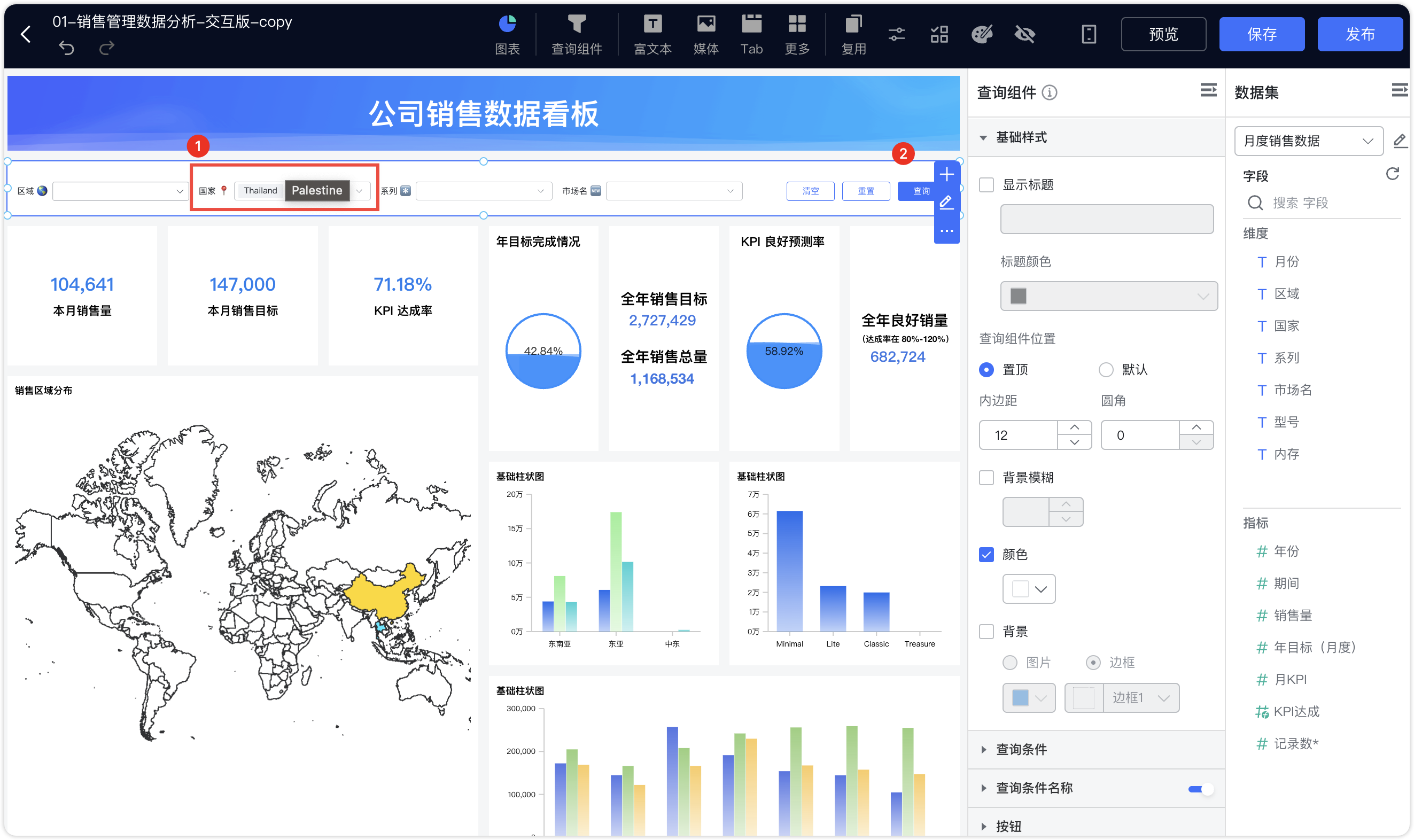
Task: Add a 查询组件 filter component
Action: [x=576, y=35]
